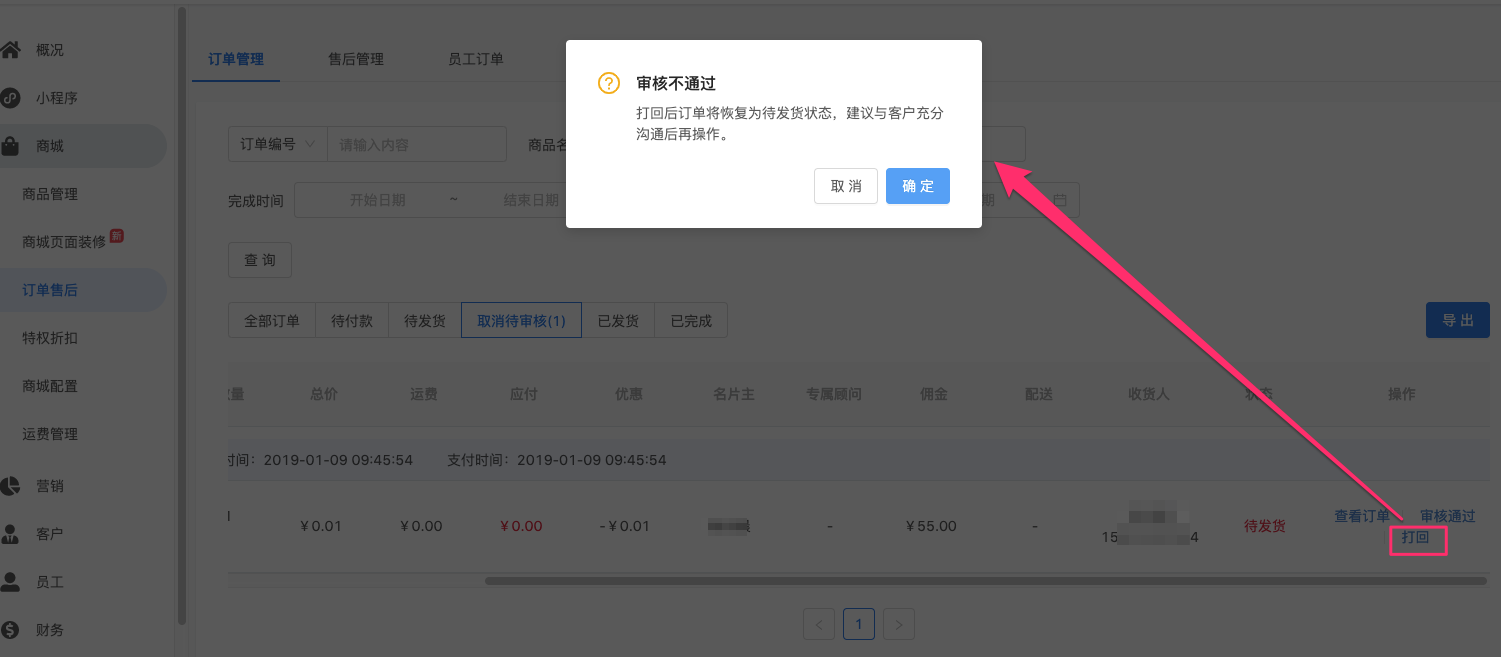Click the 财务 dollar coin icon
The width and height of the screenshot is (1501, 657).
tap(10, 630)
